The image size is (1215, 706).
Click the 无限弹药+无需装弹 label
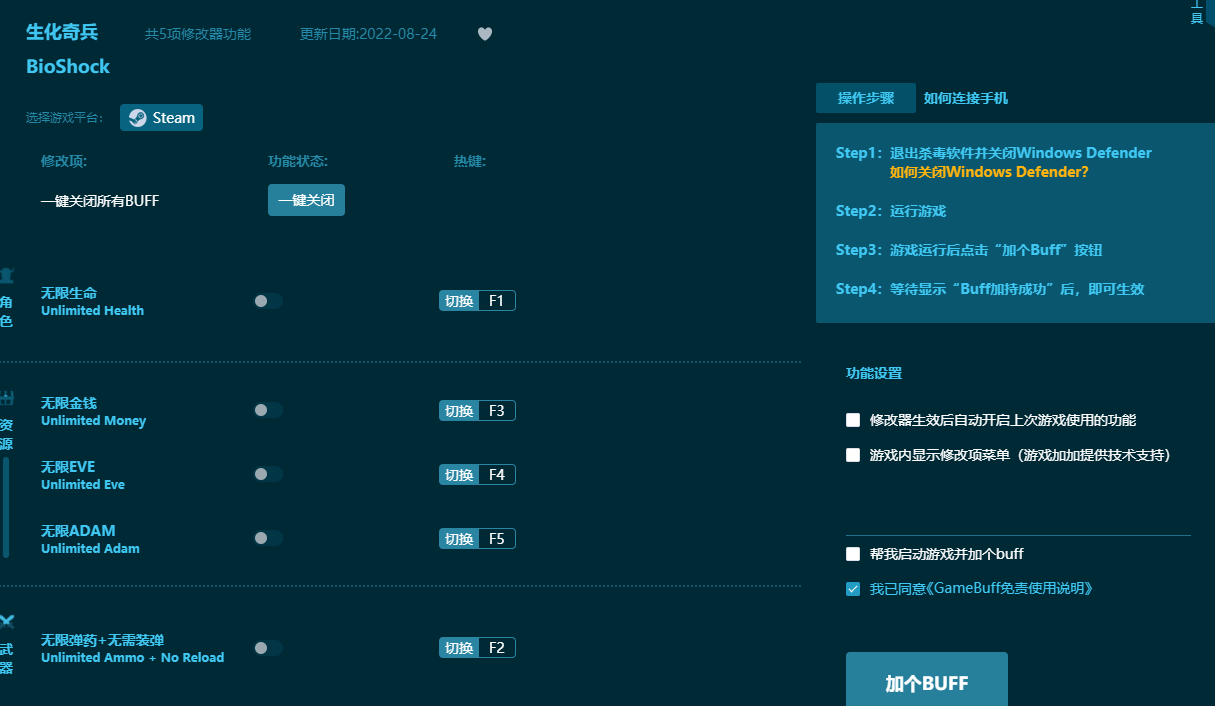point(103,640)
